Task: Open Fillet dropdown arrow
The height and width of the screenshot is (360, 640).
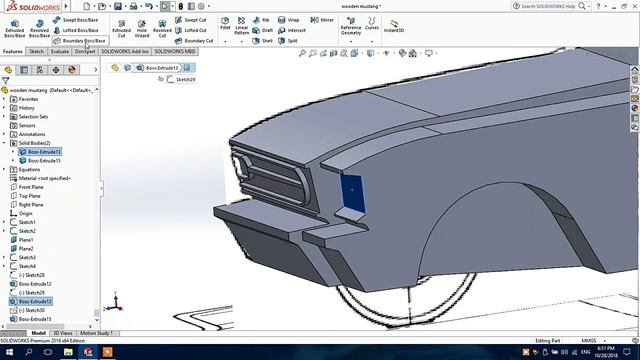Action: (x=225, y=42)
